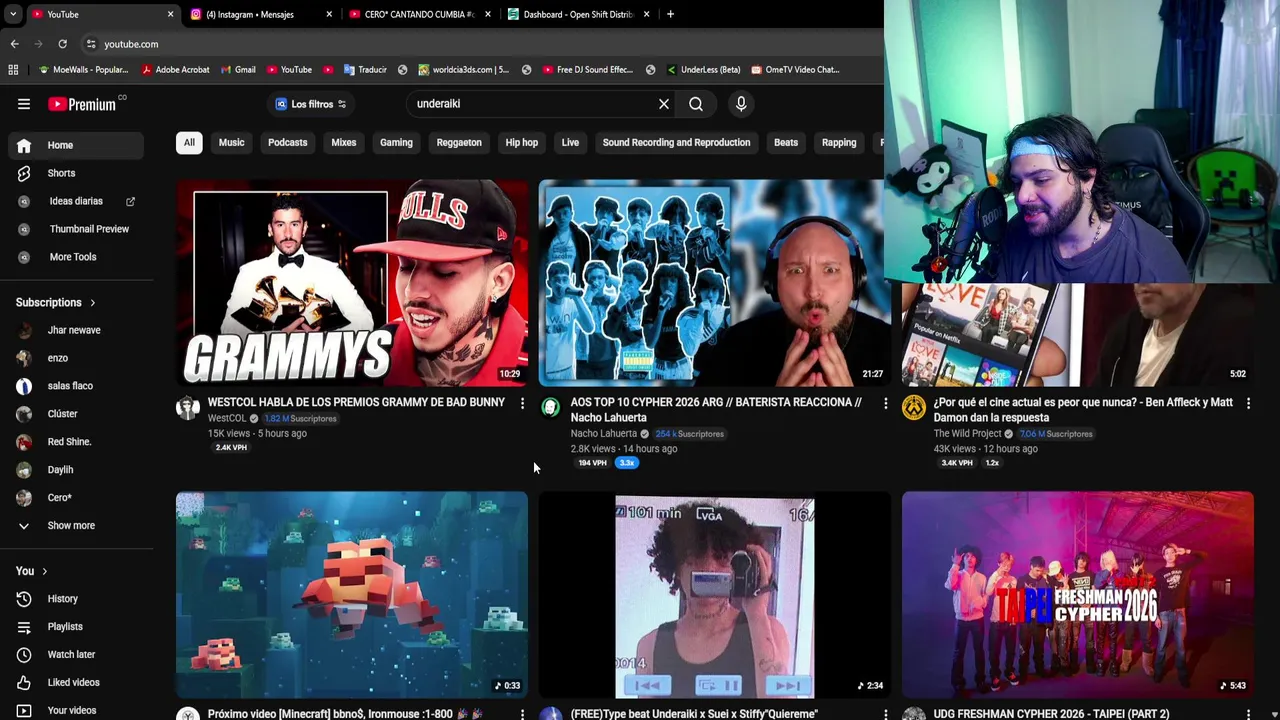Screen dimensions: 1280x720
Task: Select the Beats filter chip
Action: click(x=786, y=143)
